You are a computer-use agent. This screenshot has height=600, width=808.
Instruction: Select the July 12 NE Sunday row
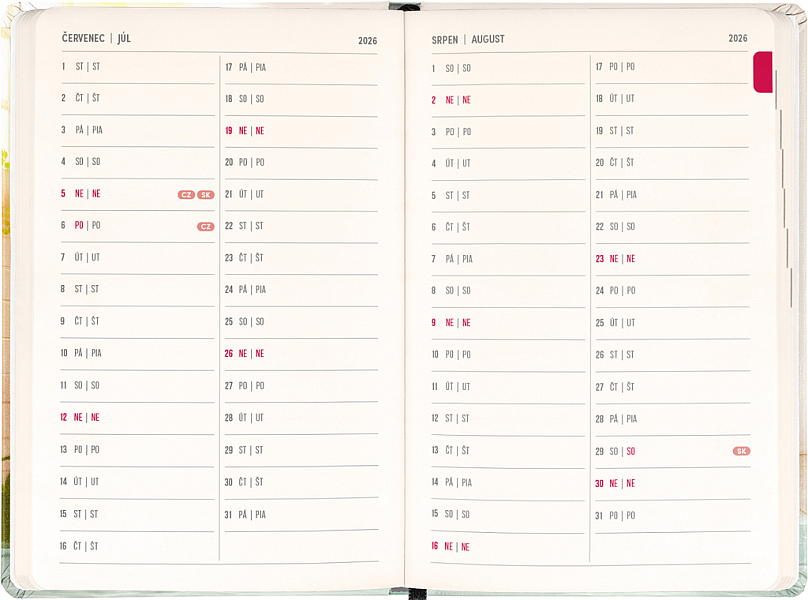point(137,417)
